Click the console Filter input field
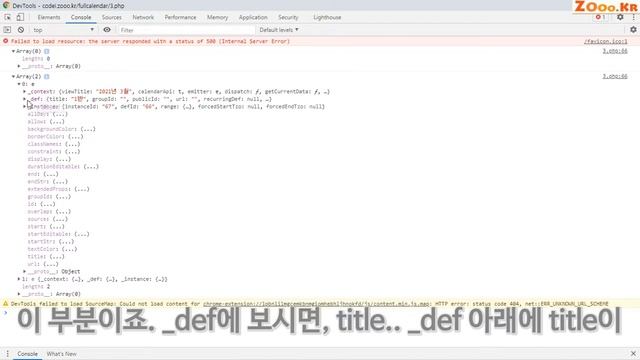The image size is (640, 360). [187, 30]
